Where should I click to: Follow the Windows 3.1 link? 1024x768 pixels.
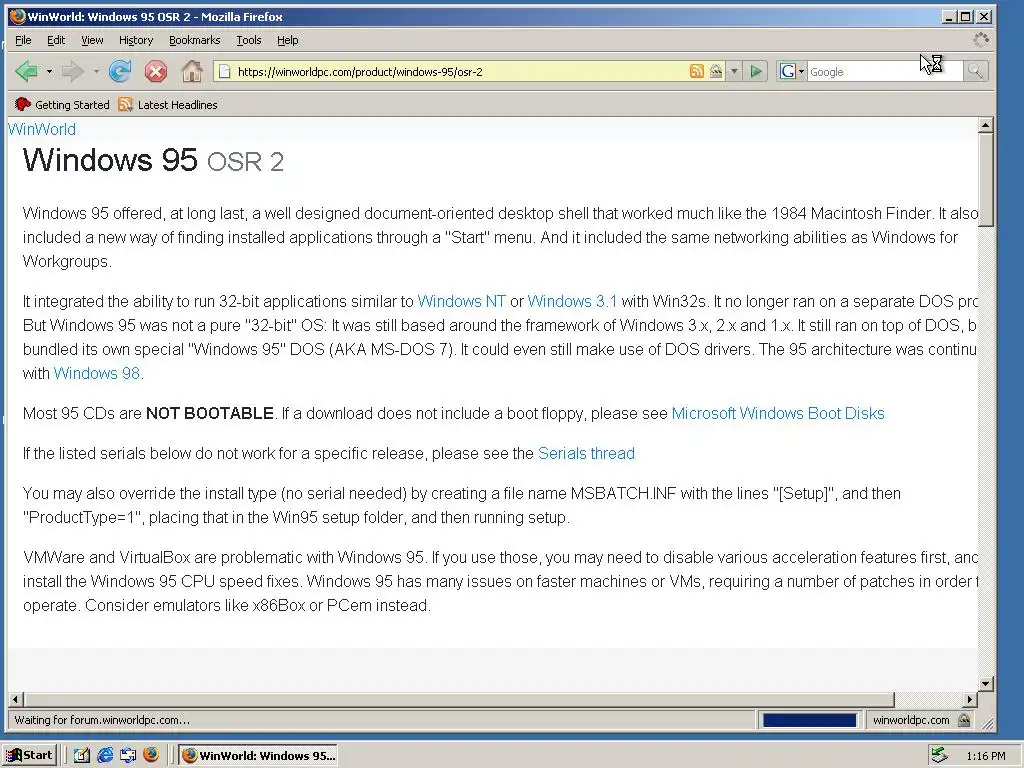[572, 301]
